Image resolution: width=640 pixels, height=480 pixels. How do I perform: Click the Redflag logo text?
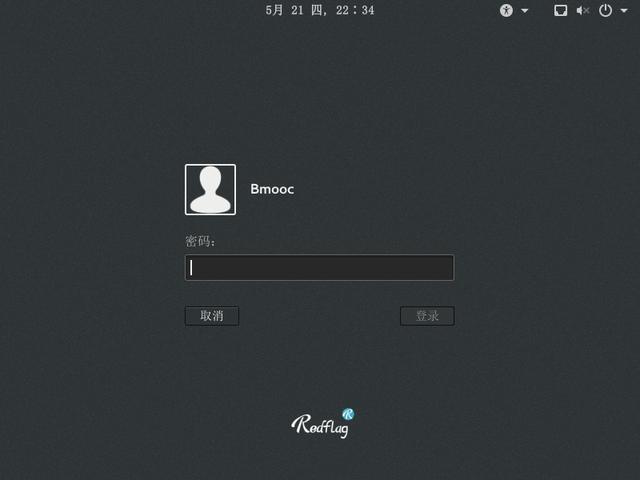[x=317, y=425]
